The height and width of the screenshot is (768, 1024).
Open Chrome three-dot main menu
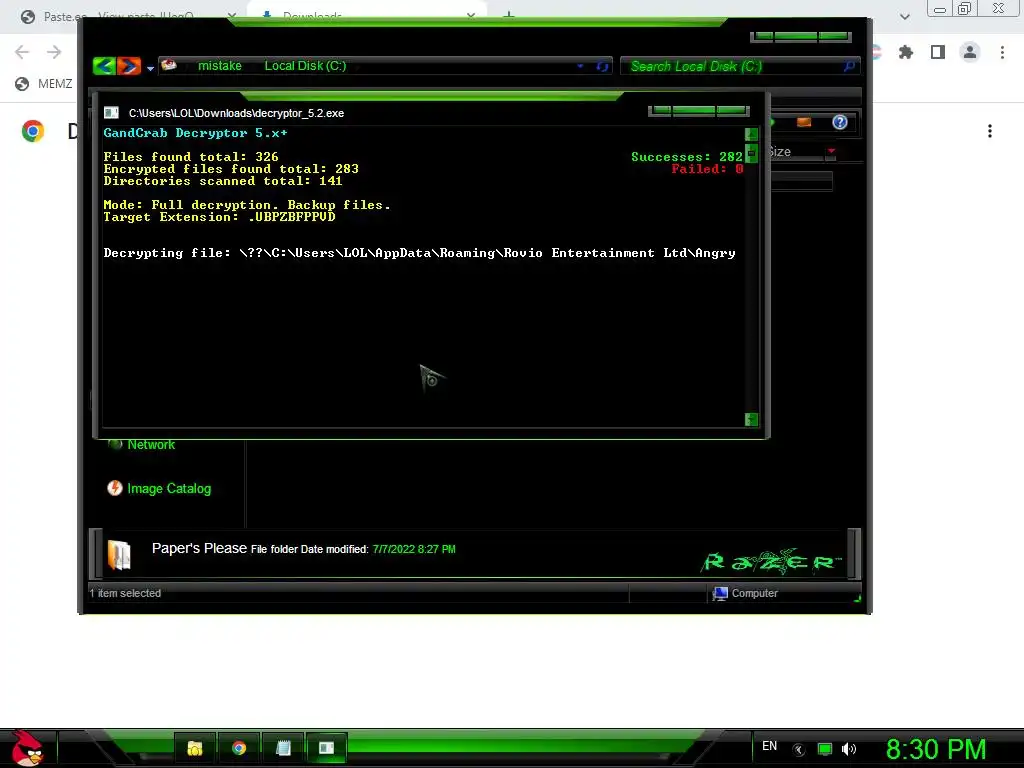click(1002, 52)
